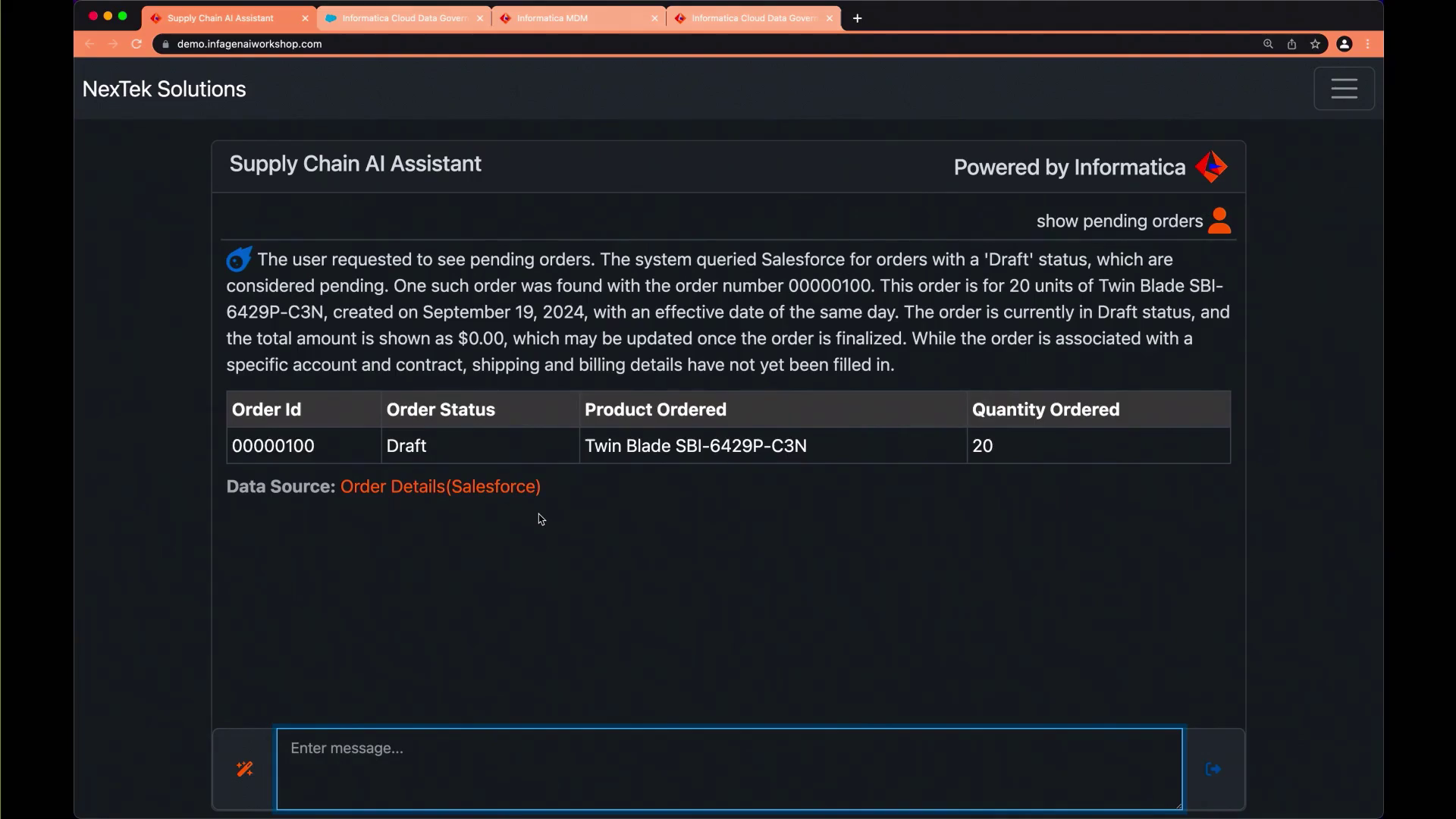This screenshot has width=1456, height=819.
Task: Open the browser zoom magnifier icon
Action: pos(1268,44)
